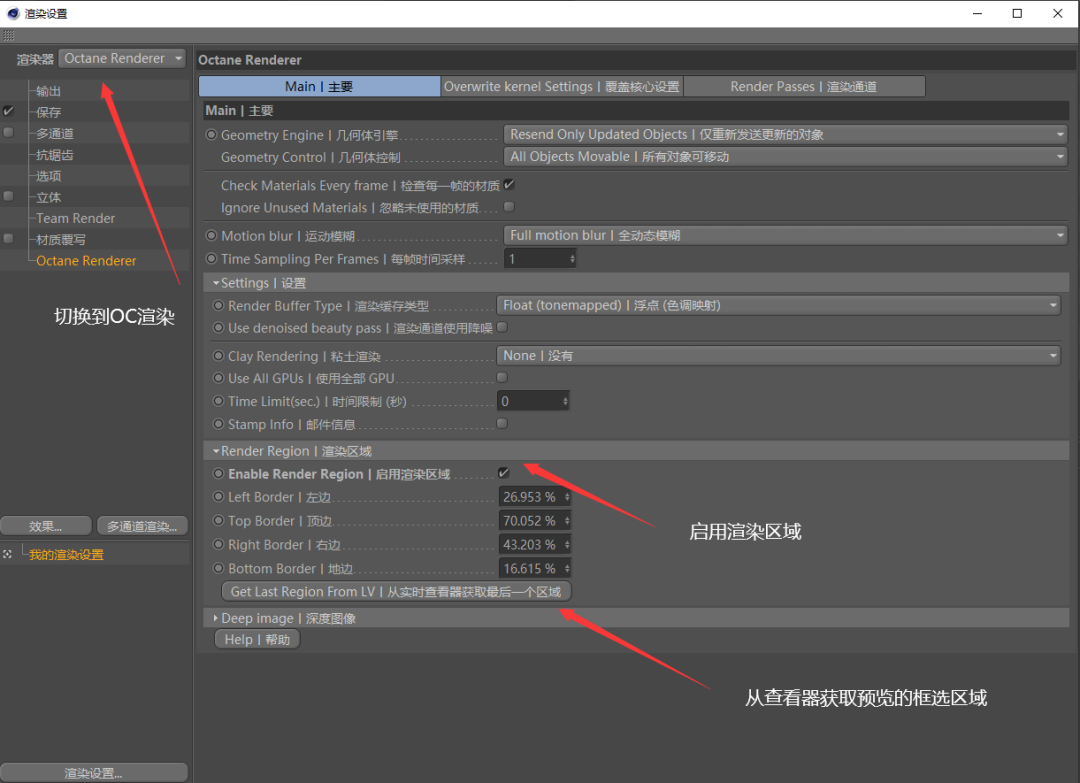This screenshot has width=1080, height=783.
Task: Click the grip handle icon below title bar
Action: point(8,35)
